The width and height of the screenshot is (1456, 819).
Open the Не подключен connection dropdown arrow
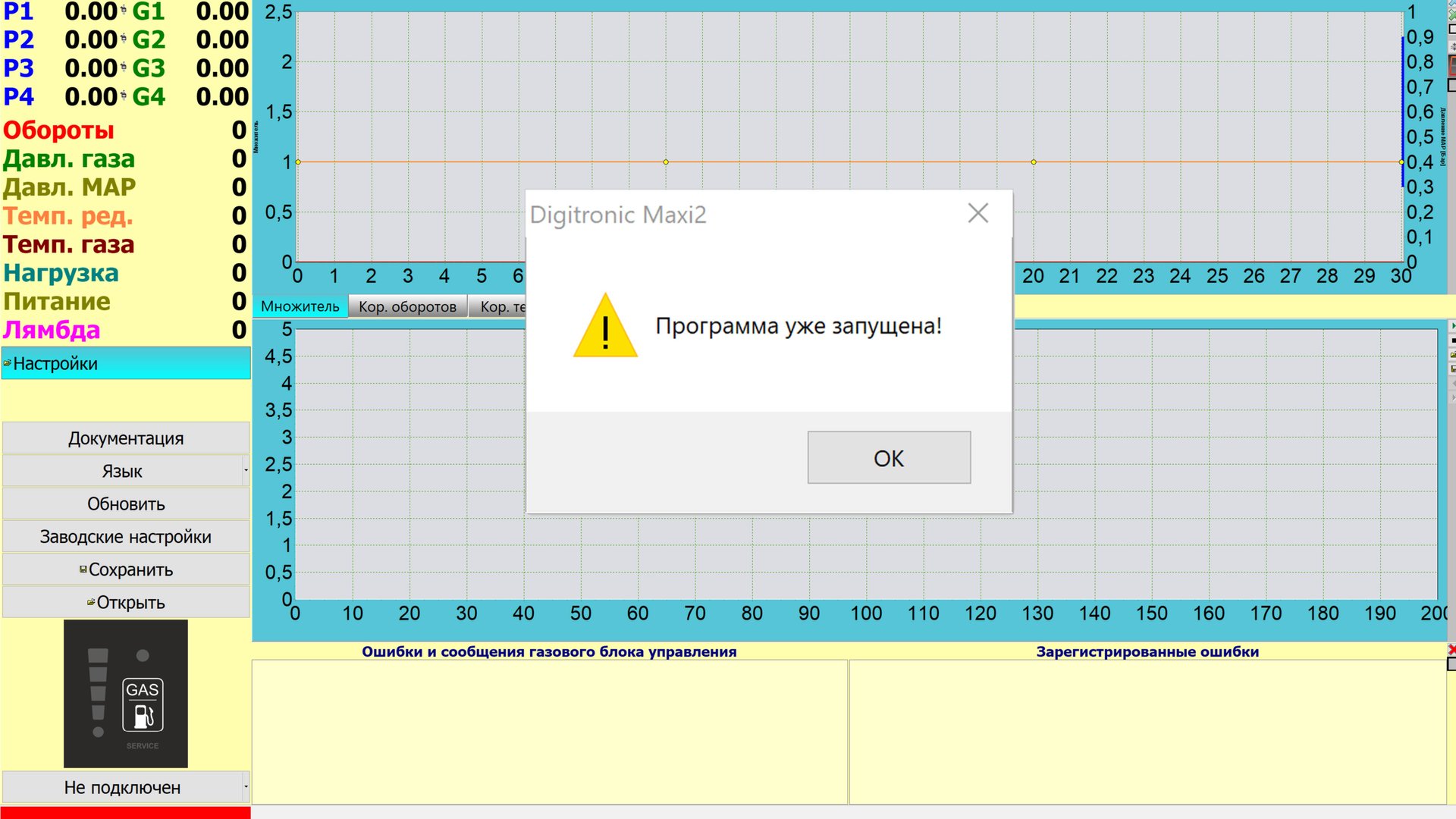pyautogui.click(x=246, y=787)
